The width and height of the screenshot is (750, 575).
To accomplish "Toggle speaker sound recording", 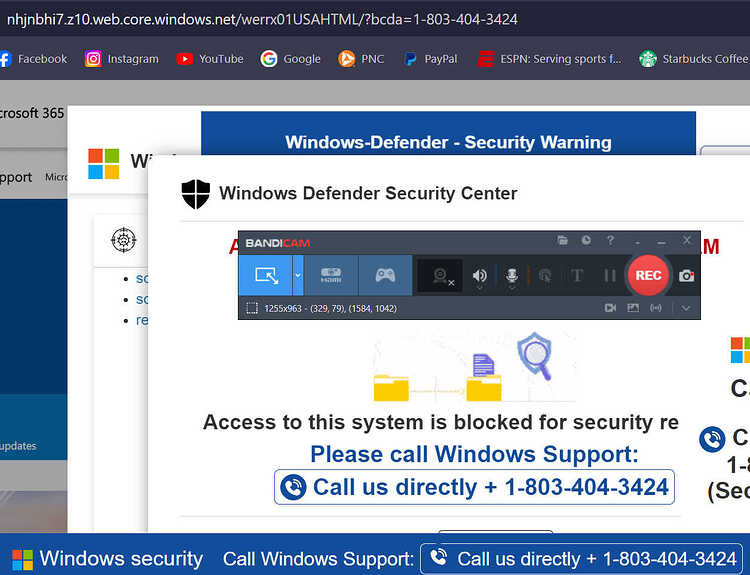I will (479, 276).
